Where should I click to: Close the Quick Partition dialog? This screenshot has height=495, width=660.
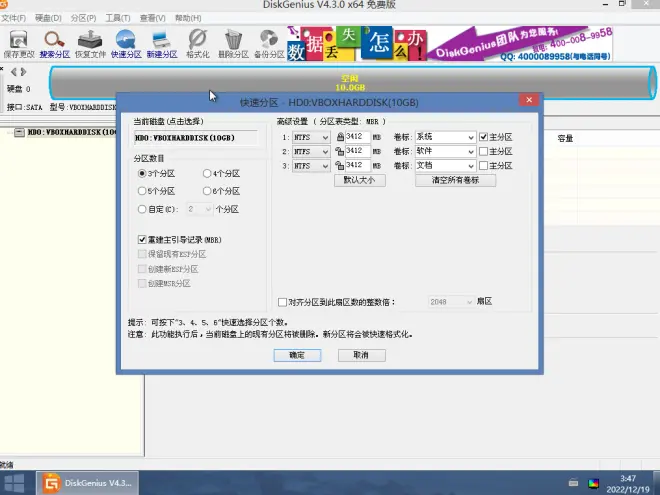(x=529, y=100)
